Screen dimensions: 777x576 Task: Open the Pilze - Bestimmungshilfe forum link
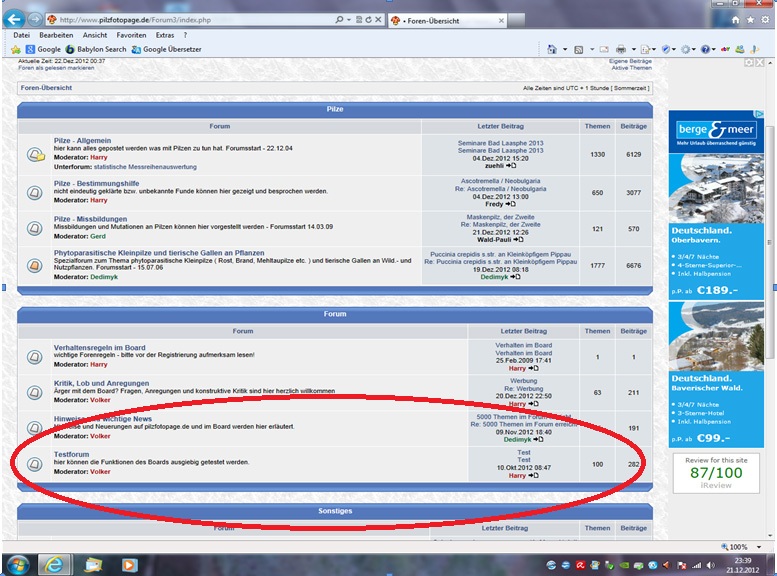[x=99, y=184]
